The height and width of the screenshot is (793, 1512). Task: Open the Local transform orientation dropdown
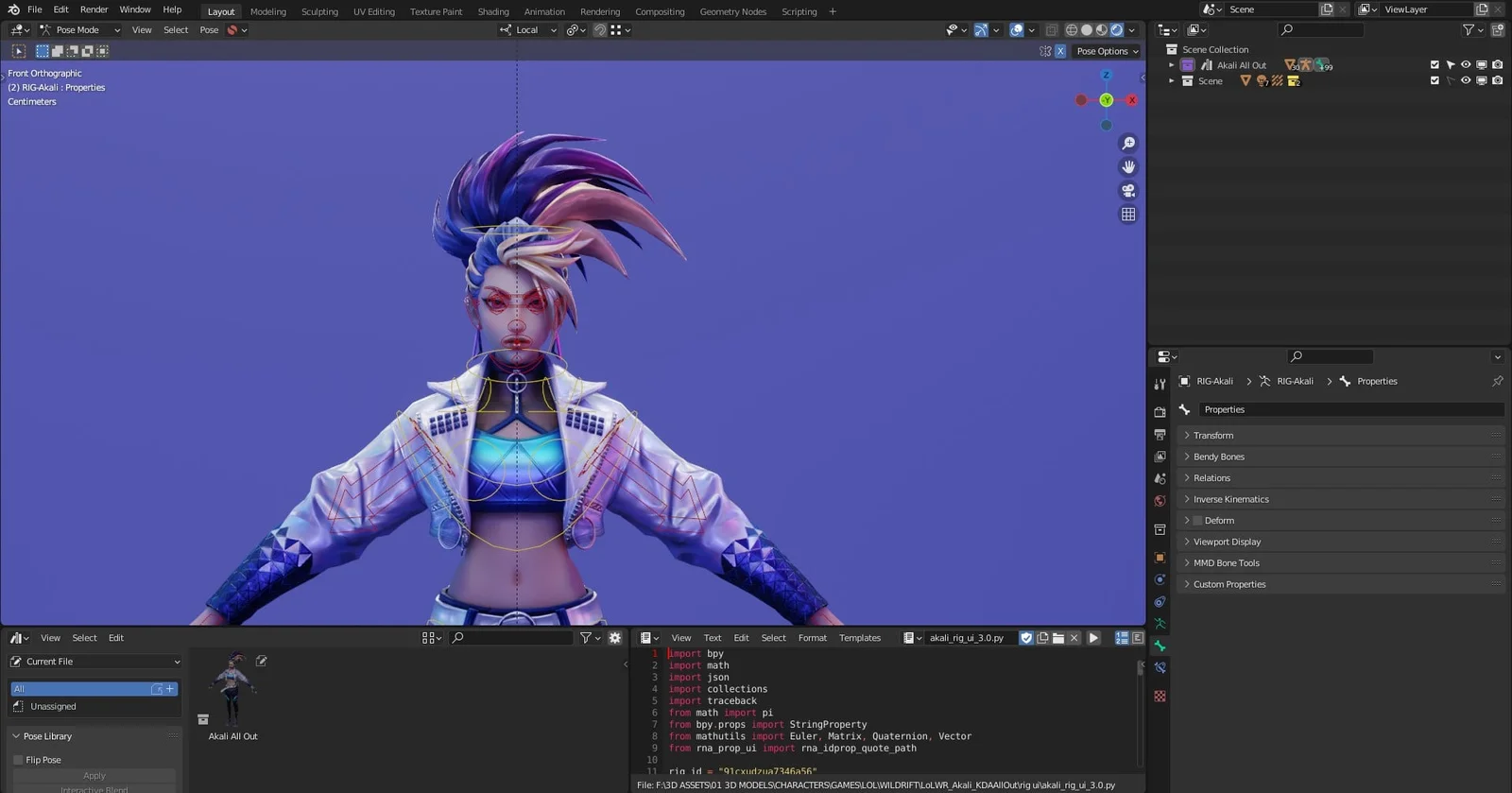click(528, 30)
